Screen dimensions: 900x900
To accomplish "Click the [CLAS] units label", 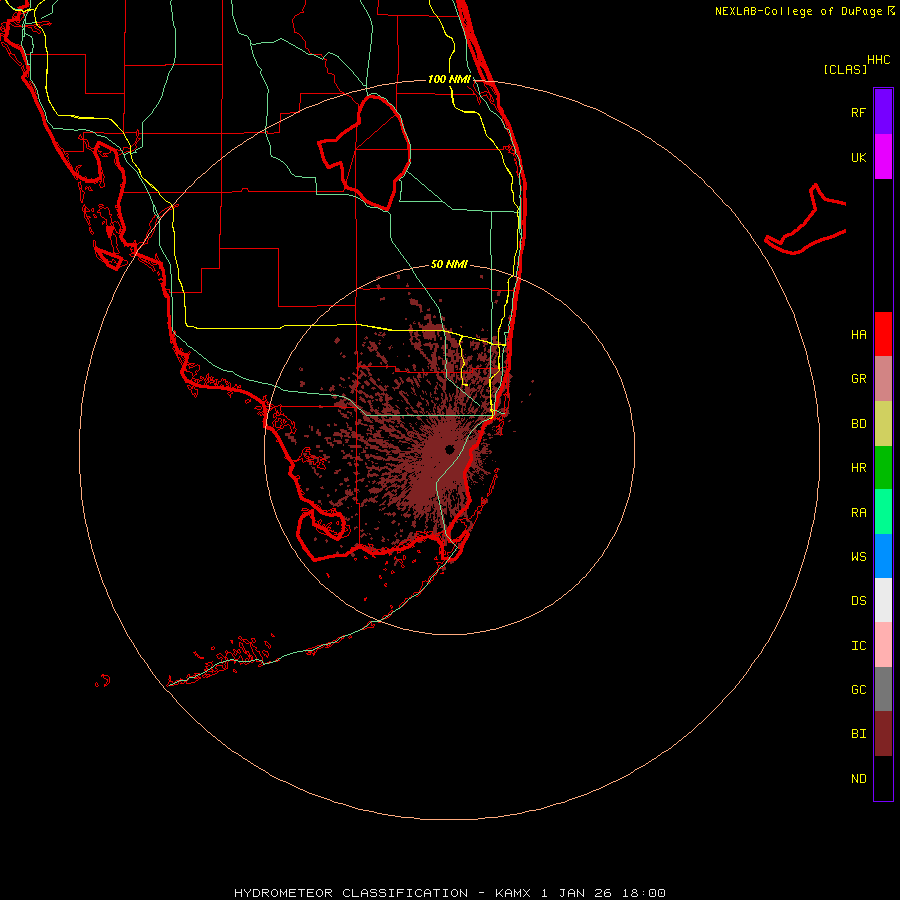I will pos(845,69).
